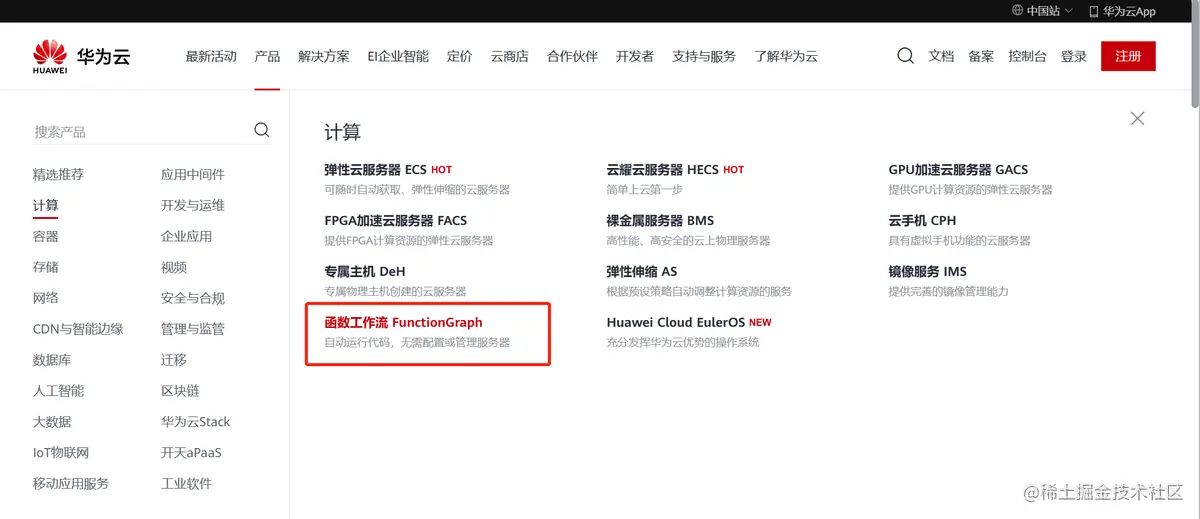1200x519 pixels.
Task: Select the 开天aPaaS category
Action: click(x=191, y=453)
